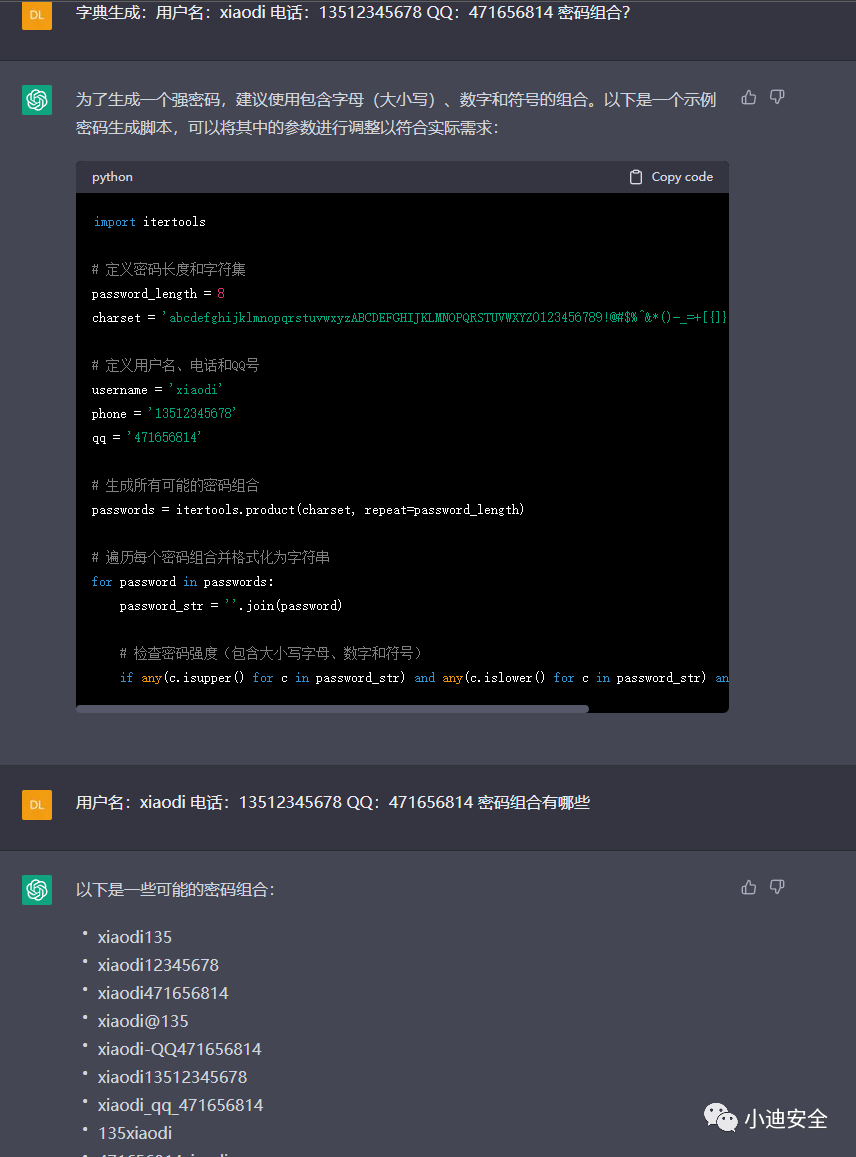Click the DL user avatar on top message
The image size is (856, 1157).
click(x=37, y=15)
